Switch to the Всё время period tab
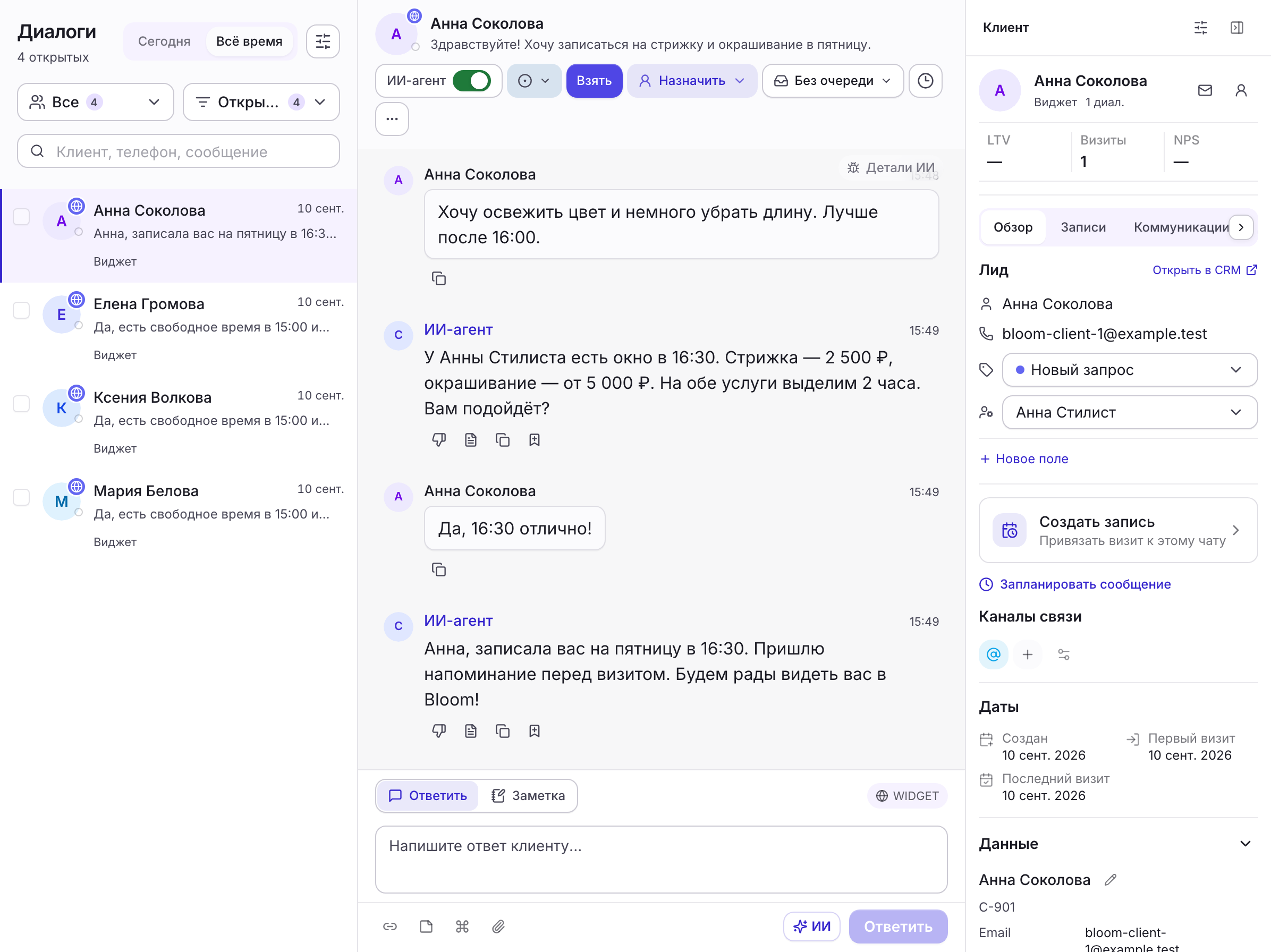The width and height of the screenshot is (1271, 952). pyautogui.click(x=249, y=41)
